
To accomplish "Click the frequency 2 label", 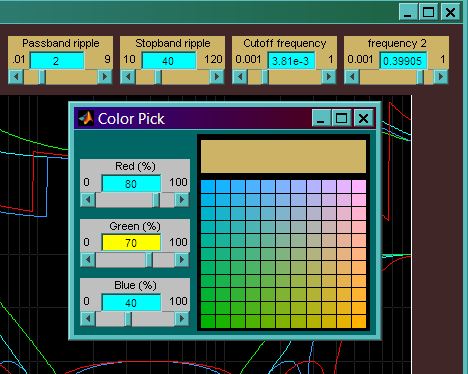I will [x=397, y=43].
